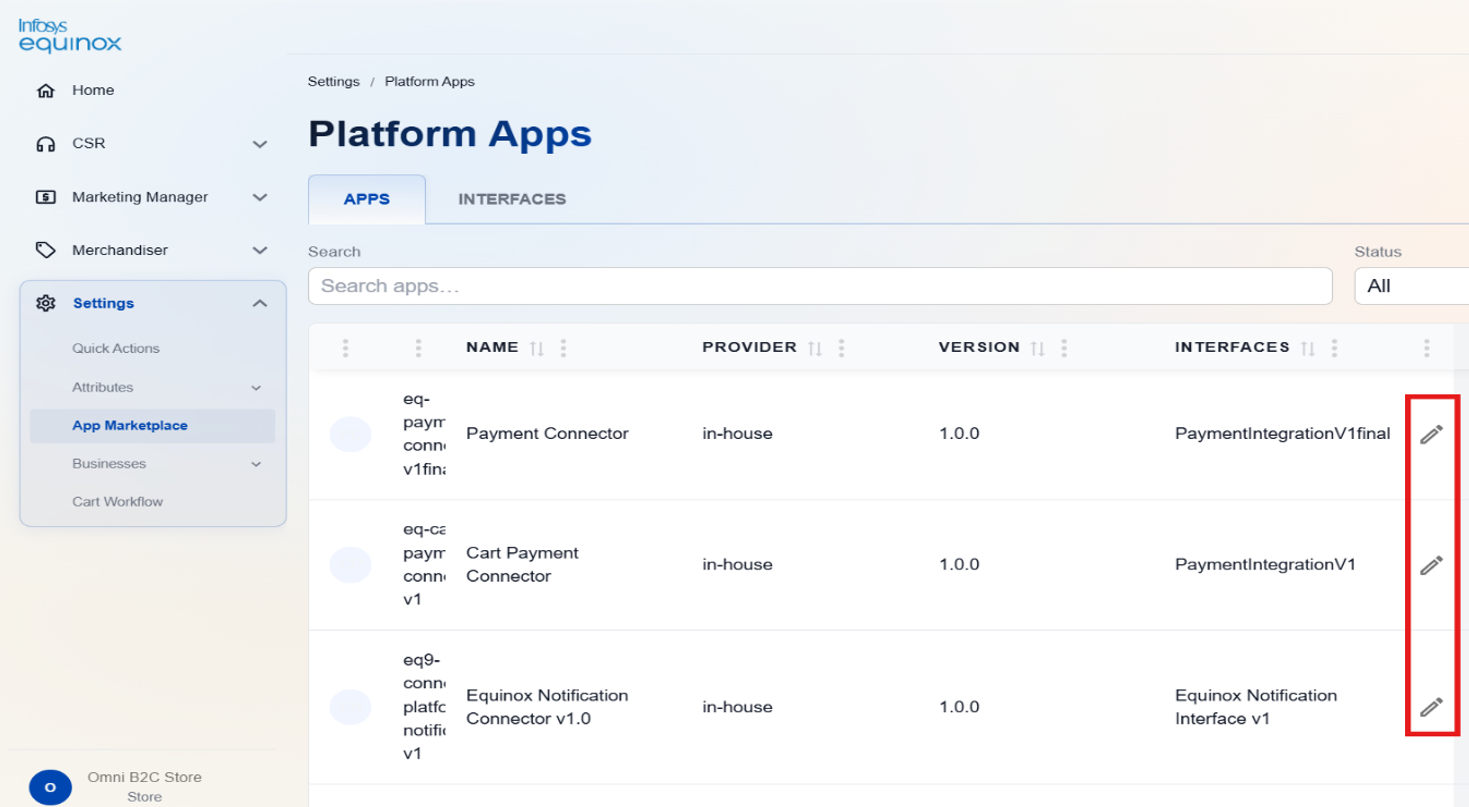Open the Status filter dropdown

[1411, 286]
